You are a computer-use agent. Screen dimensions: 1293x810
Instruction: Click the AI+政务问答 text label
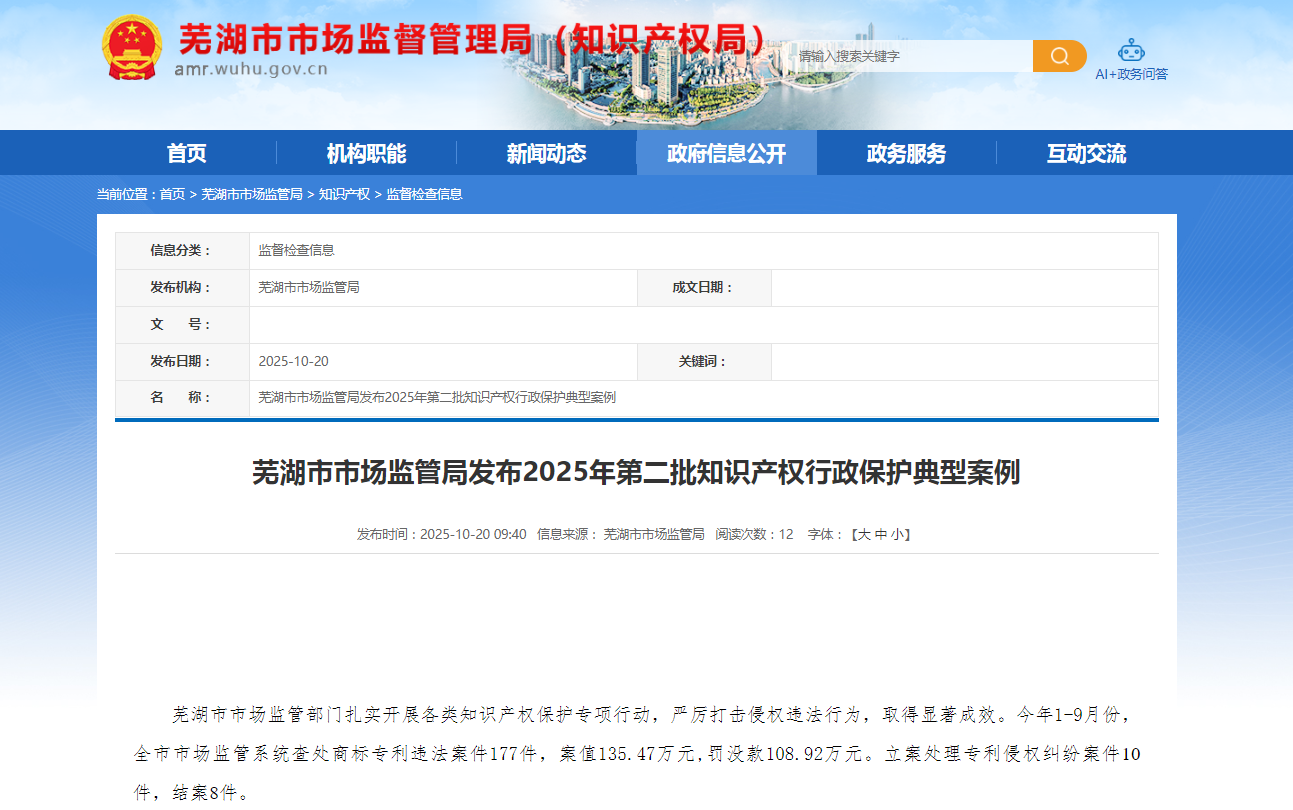point(1131,74)
